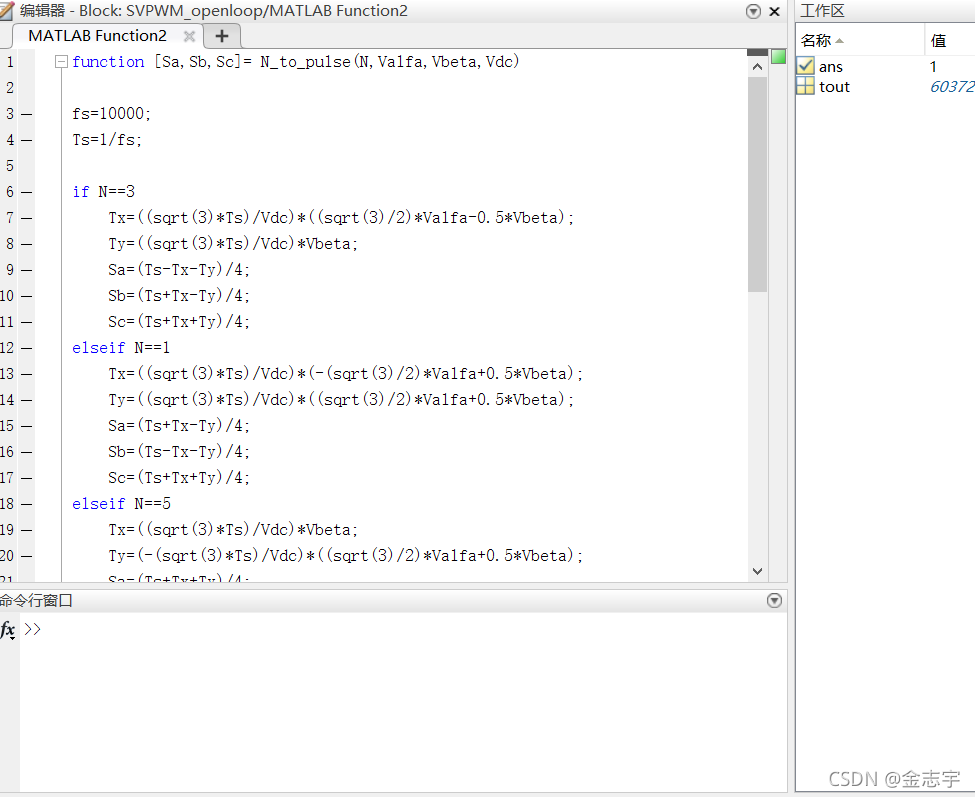The image size is (975, 797).
Task: Click the N_to_pulse function name
Action: click(x=305, y=62)
